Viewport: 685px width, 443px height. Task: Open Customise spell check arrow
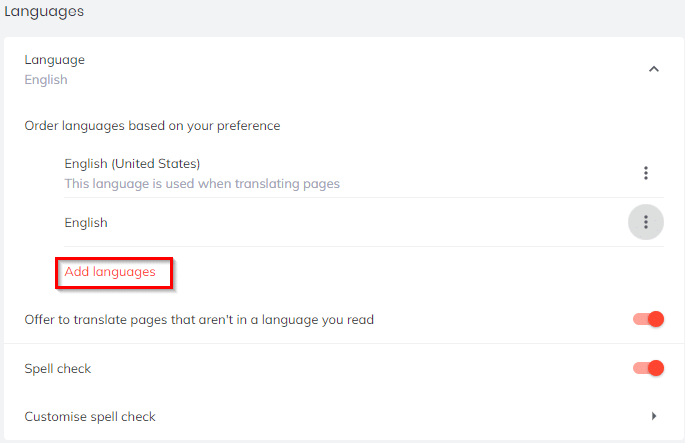[654, 416]
